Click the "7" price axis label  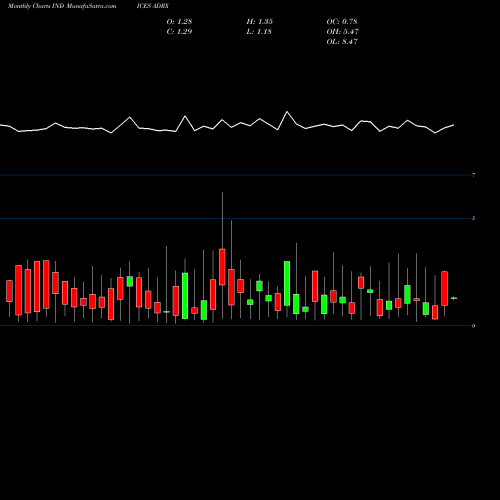pos(474,175)
